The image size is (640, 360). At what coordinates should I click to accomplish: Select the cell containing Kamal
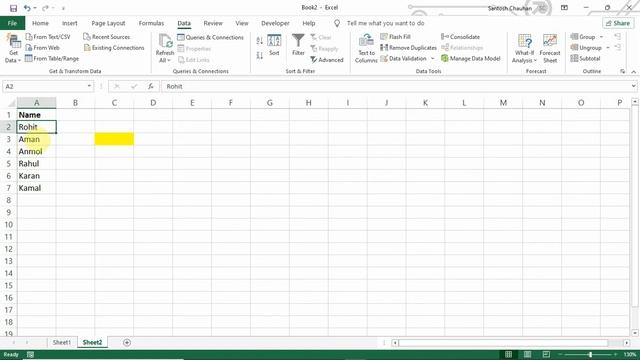click(36, 188)
